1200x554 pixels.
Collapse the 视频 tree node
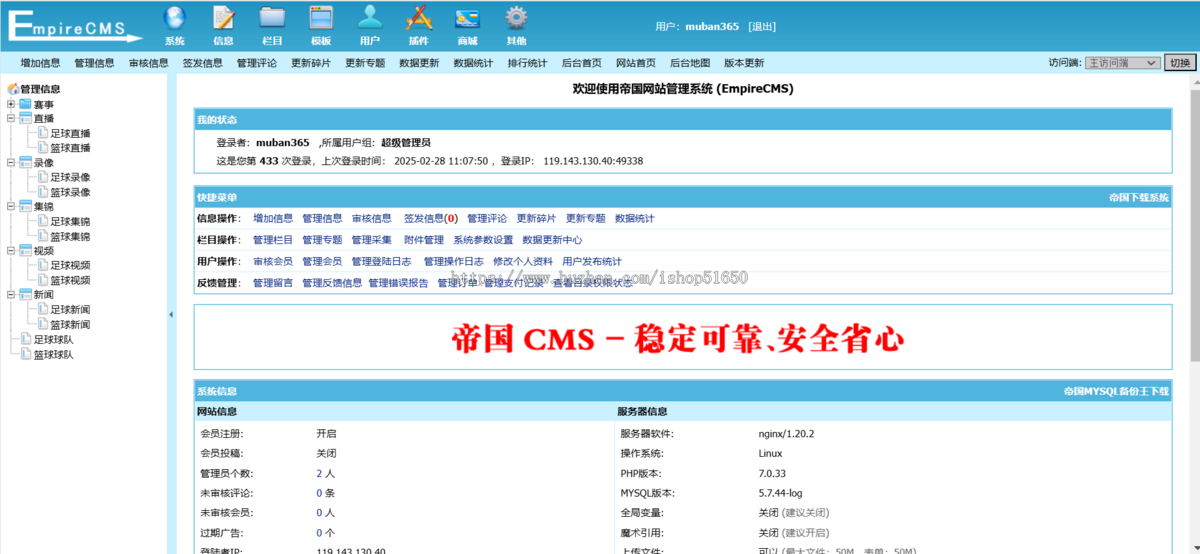(11, 251)
